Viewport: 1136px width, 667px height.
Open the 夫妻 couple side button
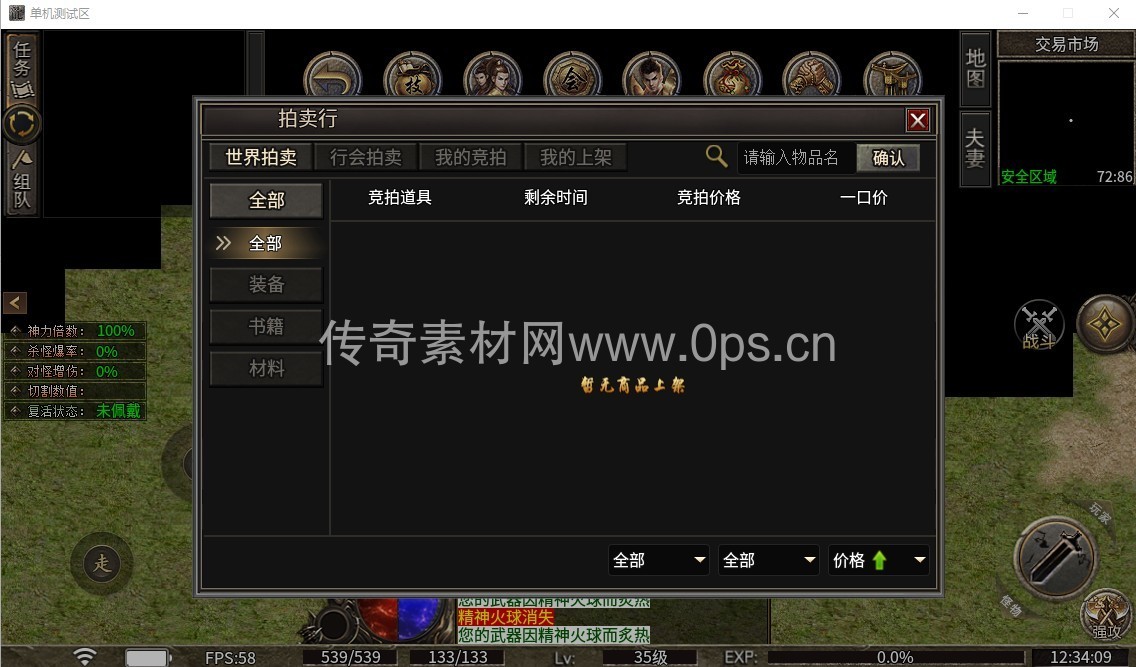click(975, 148)
